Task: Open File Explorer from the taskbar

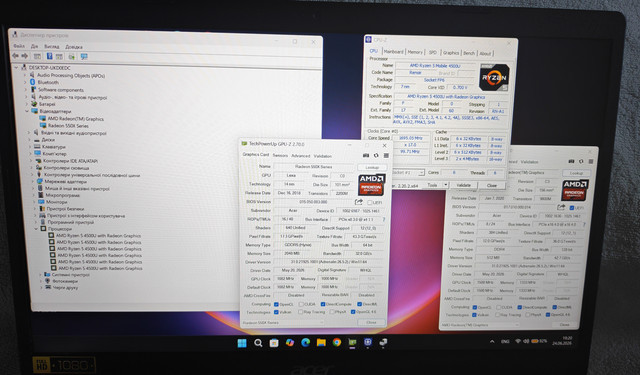Action: pyautogui.click(x=321, y=343)
